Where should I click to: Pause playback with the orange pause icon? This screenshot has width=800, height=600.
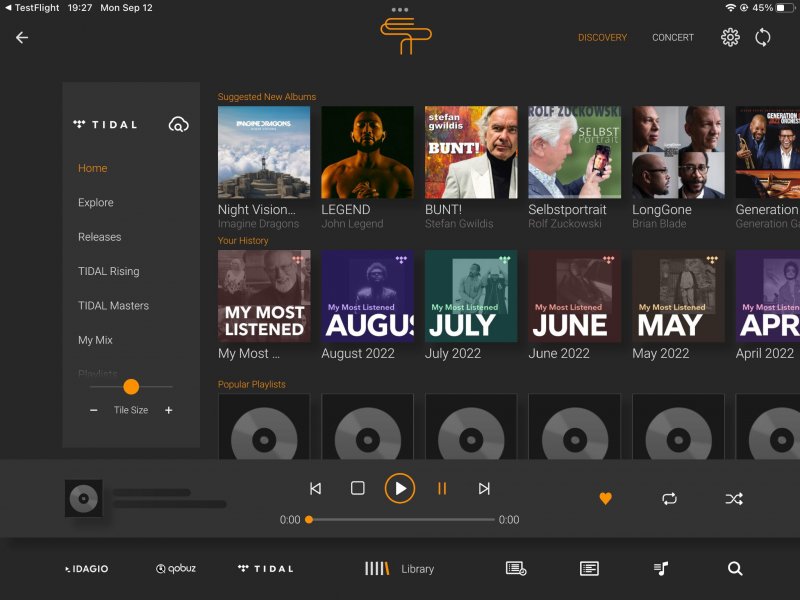pyautogui.click(x=442, y=489)
